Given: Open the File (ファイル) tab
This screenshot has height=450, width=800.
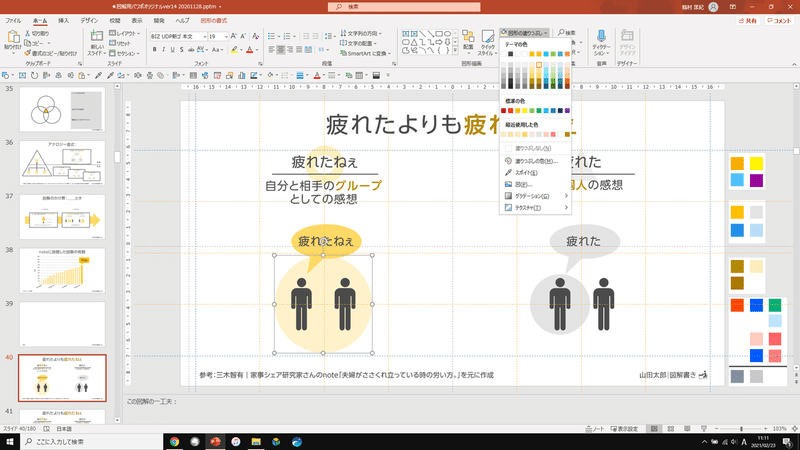Looking at the screenshot, I should 13,21.
